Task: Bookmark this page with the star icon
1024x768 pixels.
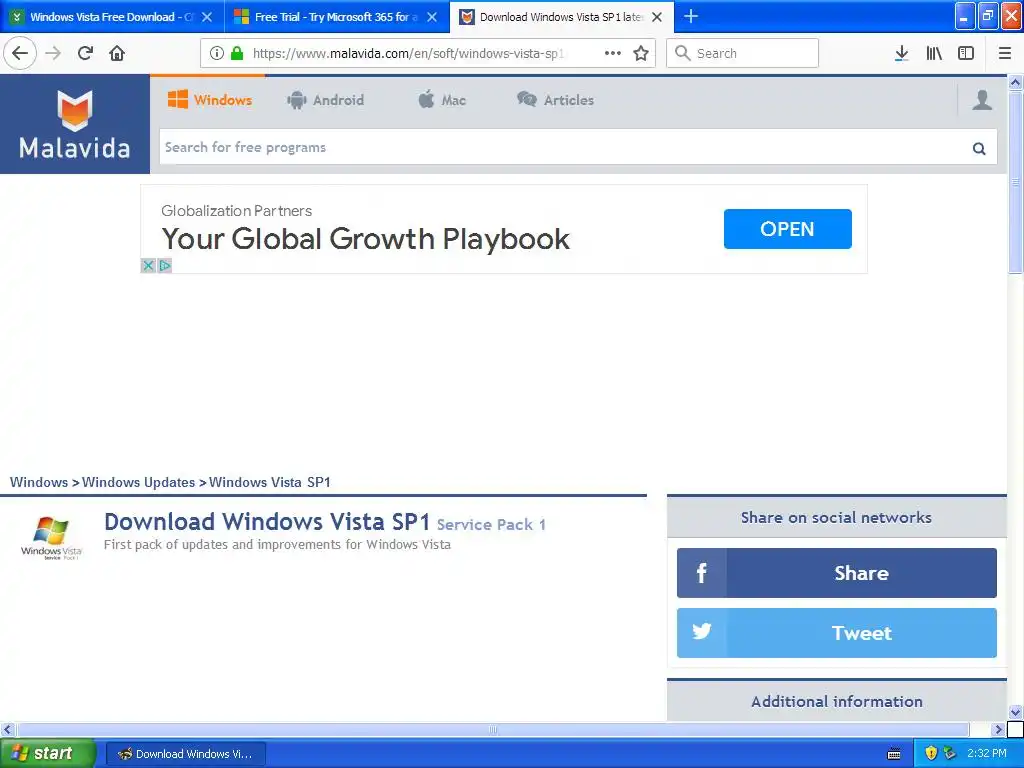Action: pyautogui.click(x=641, y=53)
